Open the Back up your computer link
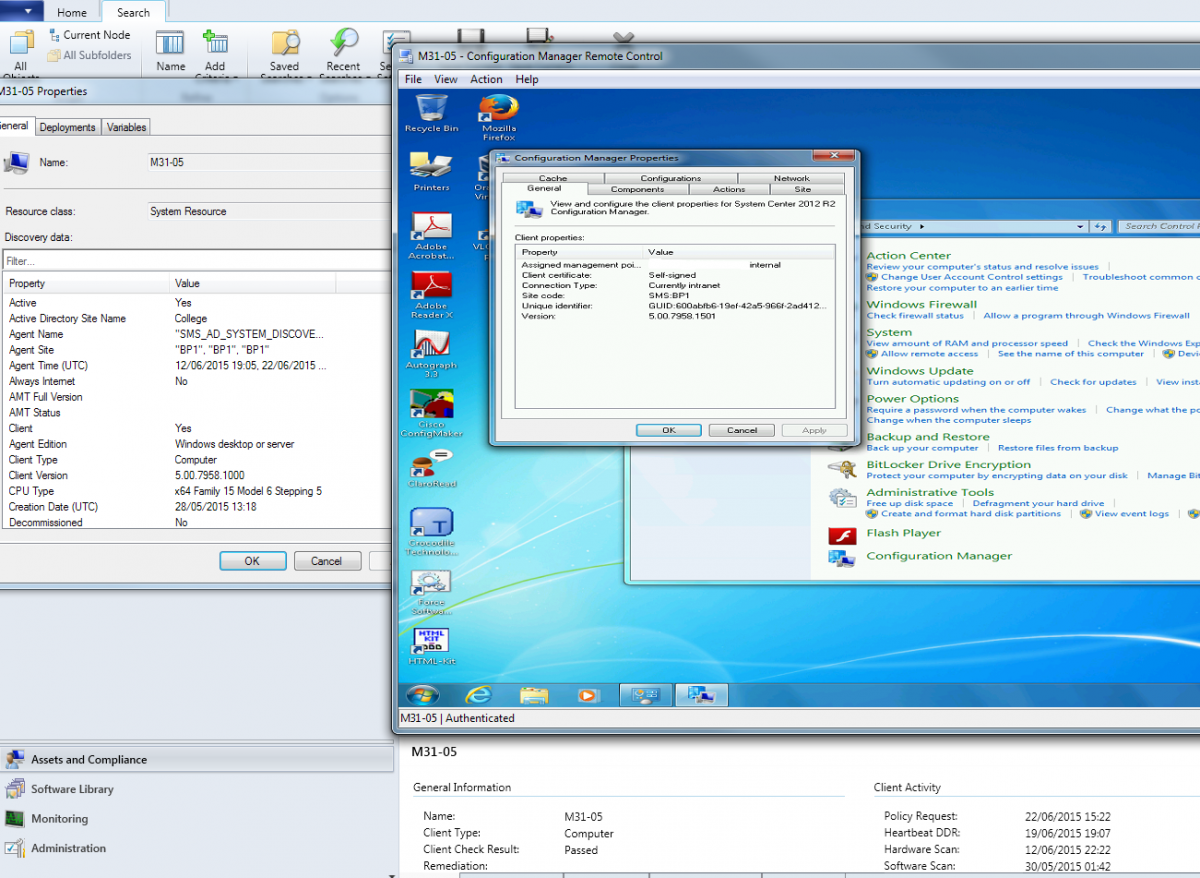This screenshot has height=878, width=1200. point(922,448)
